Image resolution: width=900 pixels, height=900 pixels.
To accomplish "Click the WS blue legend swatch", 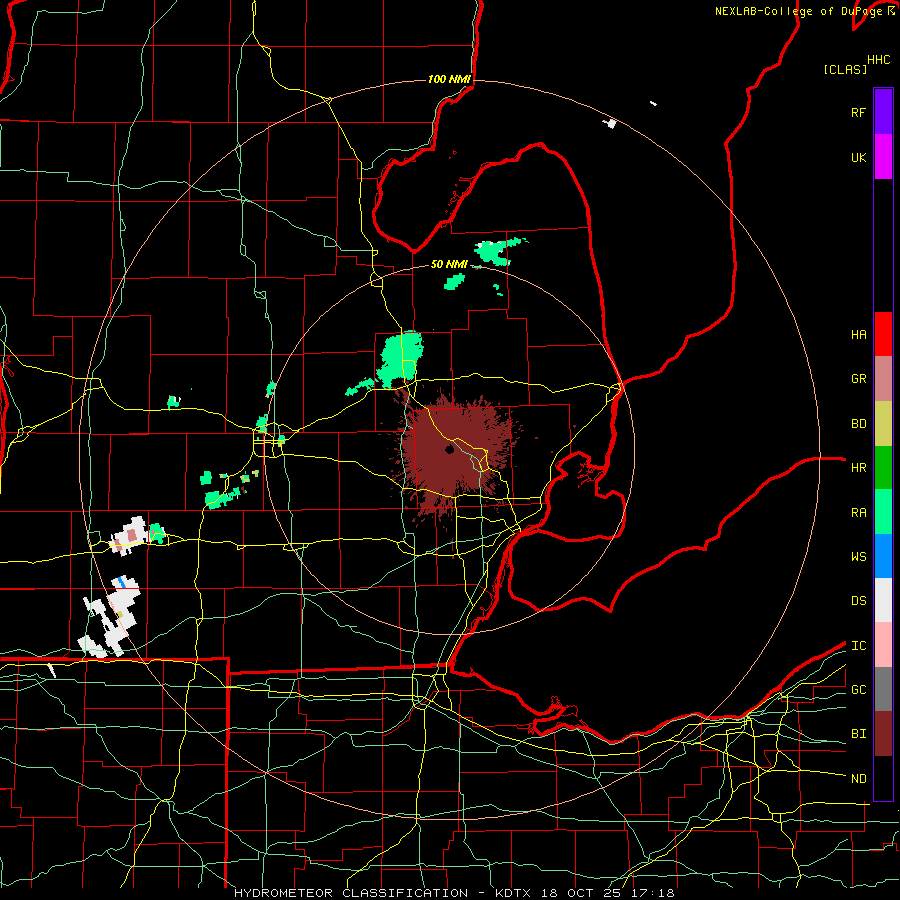I will pos(883,556).
